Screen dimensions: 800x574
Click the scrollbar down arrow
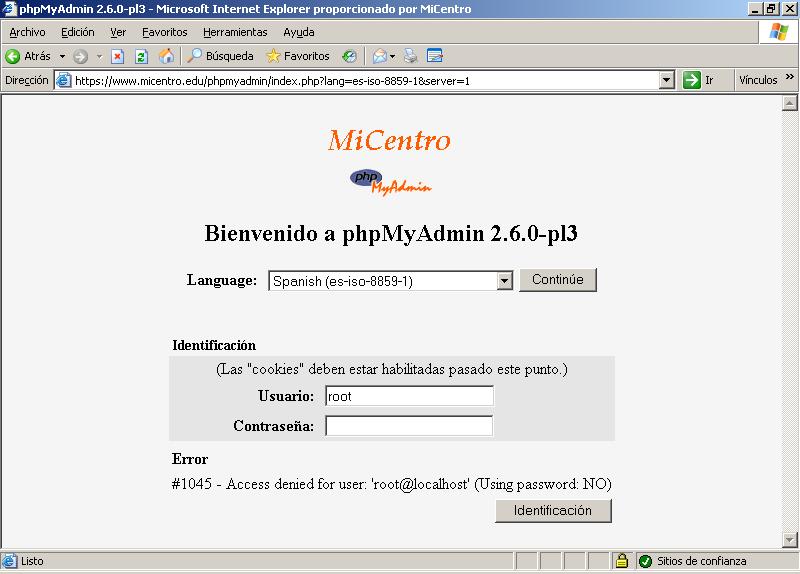[789, 539]
